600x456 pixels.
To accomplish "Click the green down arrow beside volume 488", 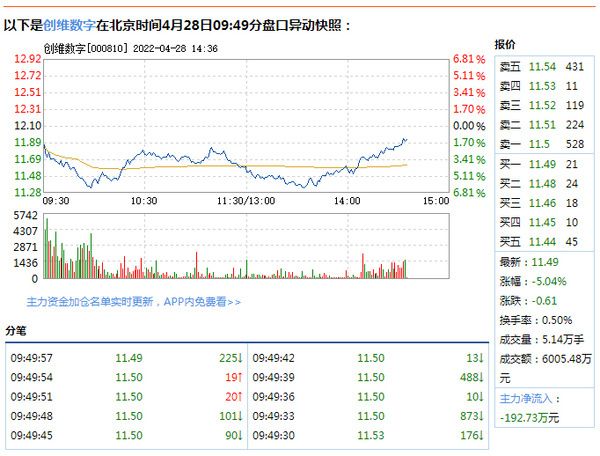I will pyautogui.click(x=484, y=376).
